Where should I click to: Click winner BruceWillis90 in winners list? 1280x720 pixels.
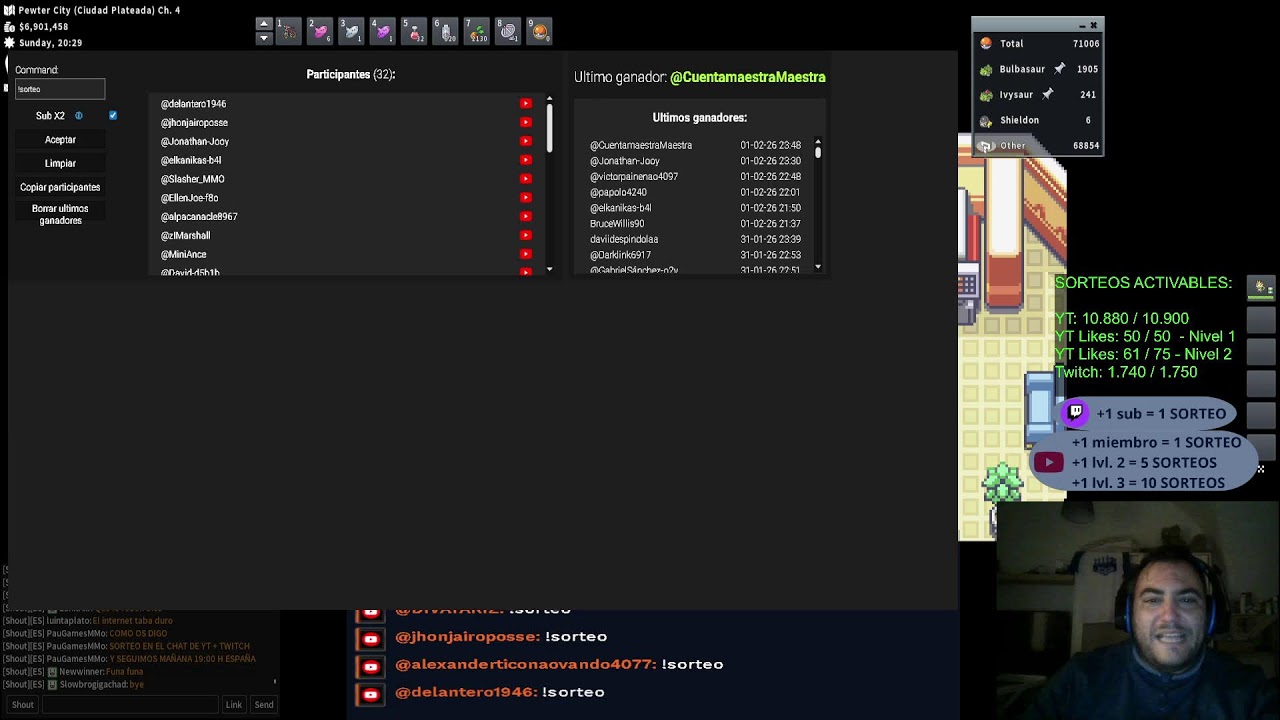[x=617, y=224]
